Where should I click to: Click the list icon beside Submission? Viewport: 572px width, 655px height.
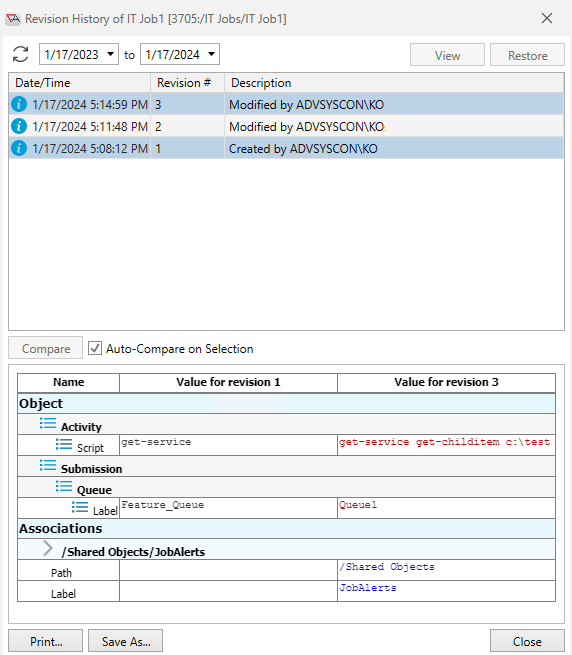point(48,465)
